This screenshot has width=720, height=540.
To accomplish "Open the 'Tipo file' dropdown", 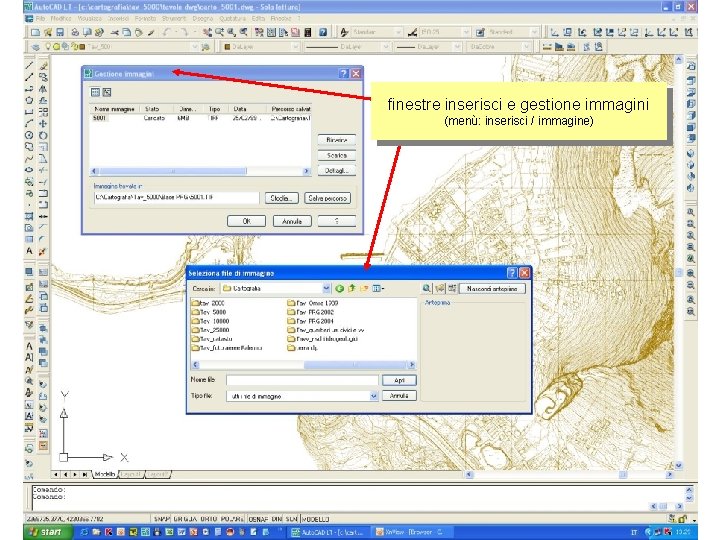I will click(374, 396).
